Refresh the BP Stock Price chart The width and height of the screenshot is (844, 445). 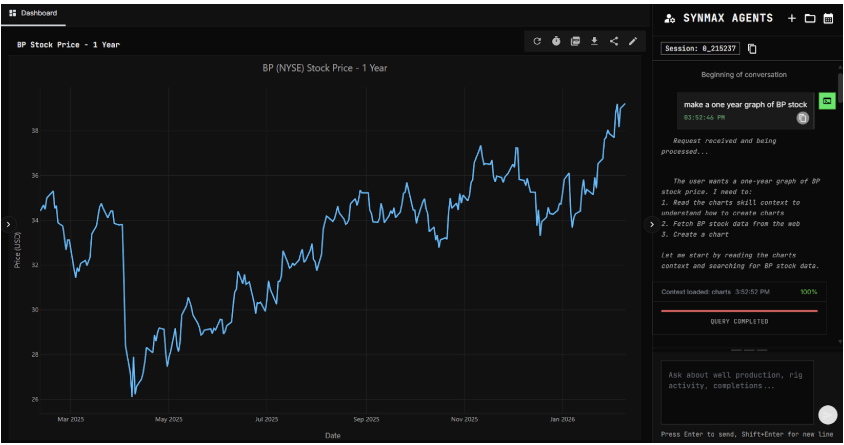click(x=537, y=41)
